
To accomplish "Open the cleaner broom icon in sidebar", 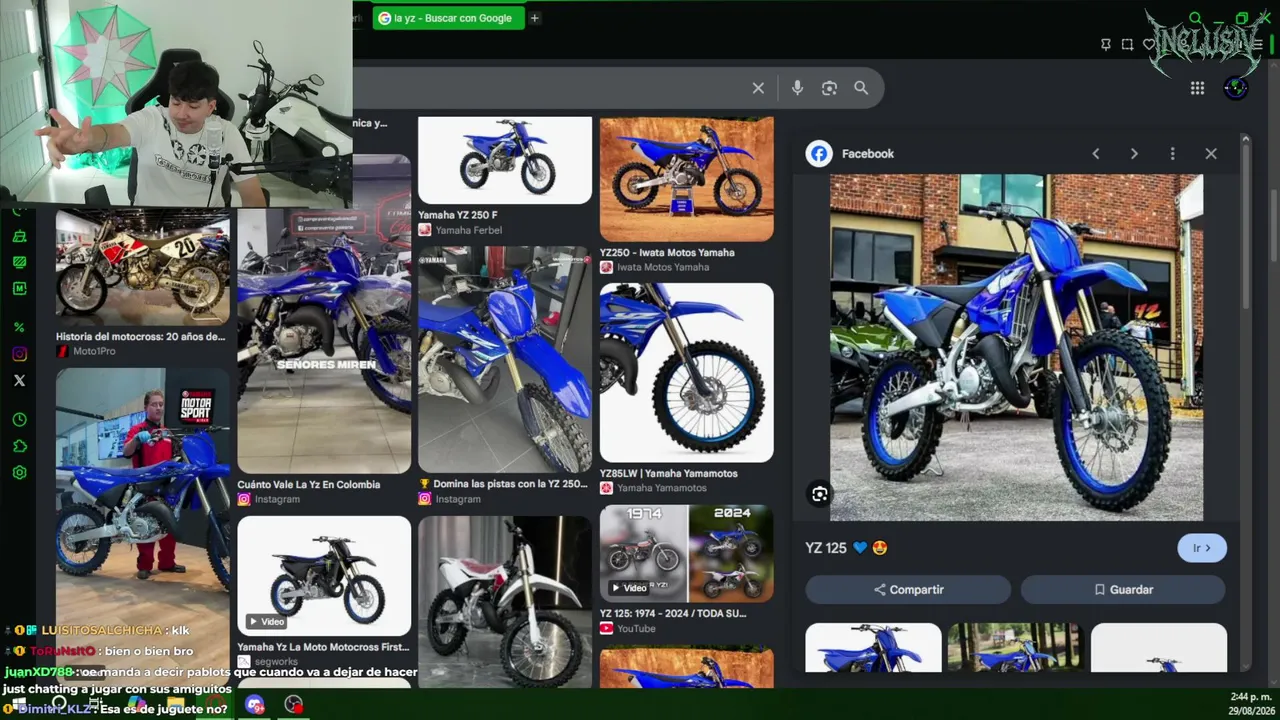I will click(19, 236).
